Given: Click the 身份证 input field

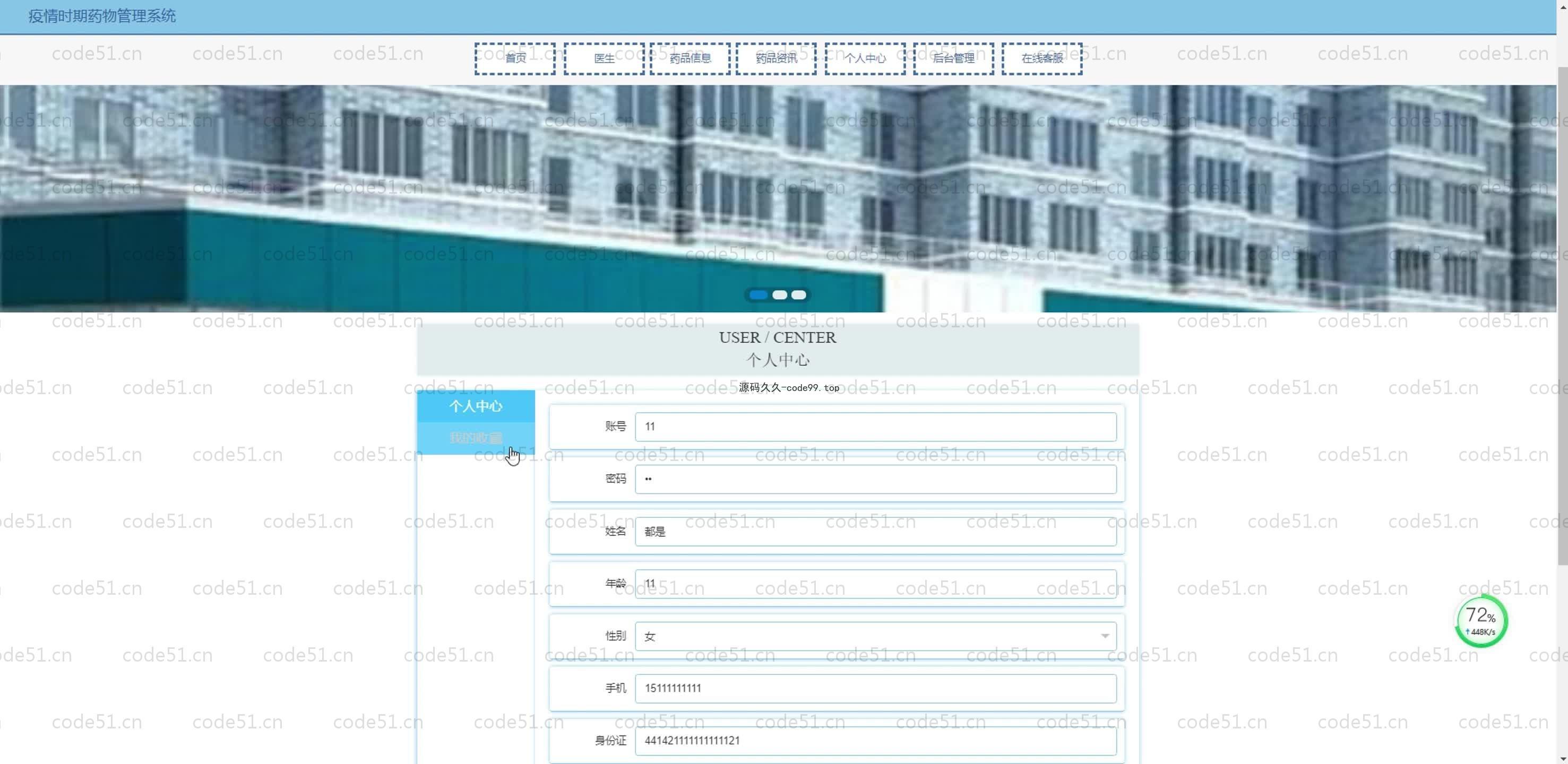Looking at the screenshot, I should [x=876, y=741].
